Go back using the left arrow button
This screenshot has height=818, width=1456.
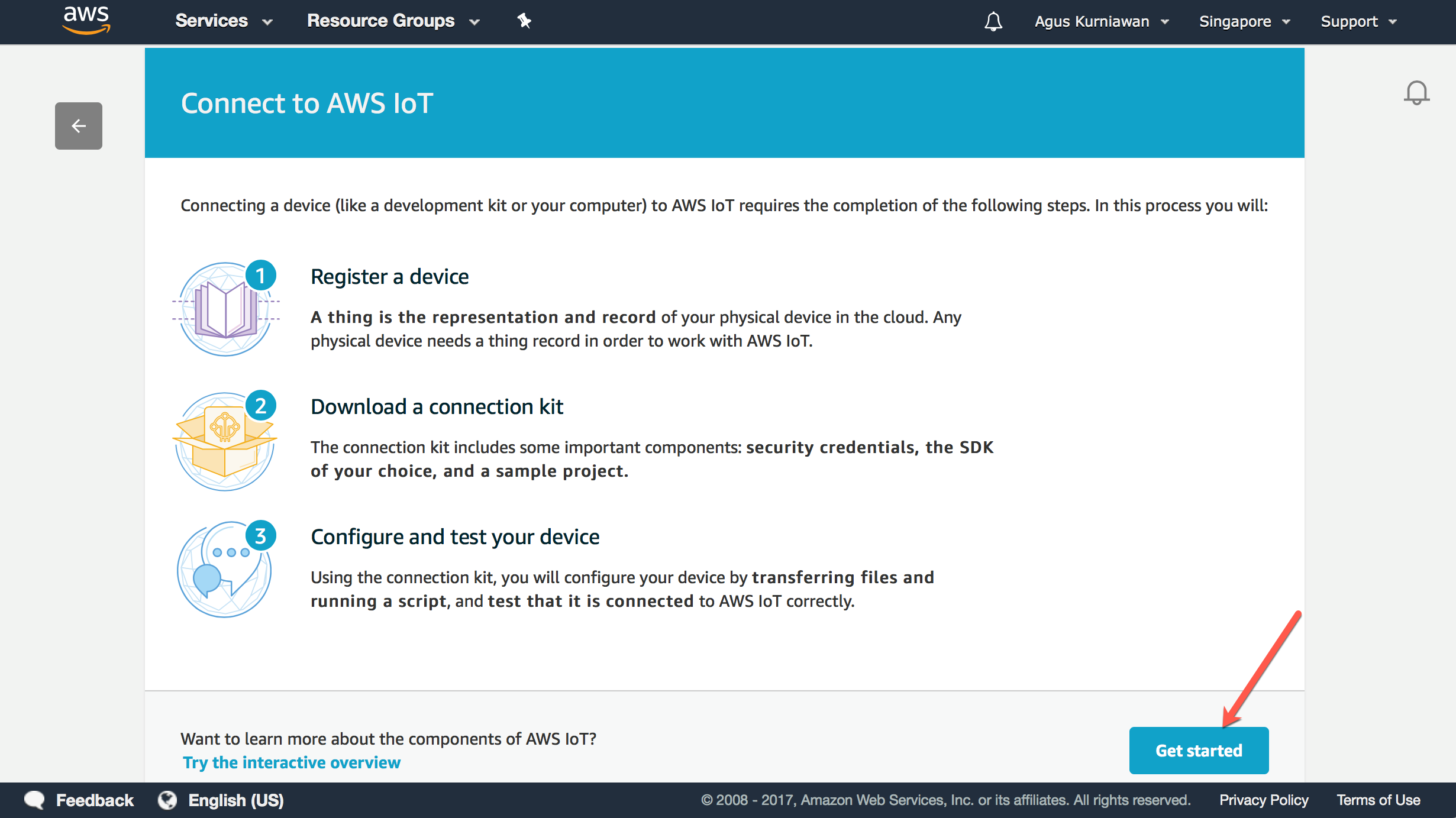click(79, 126)
